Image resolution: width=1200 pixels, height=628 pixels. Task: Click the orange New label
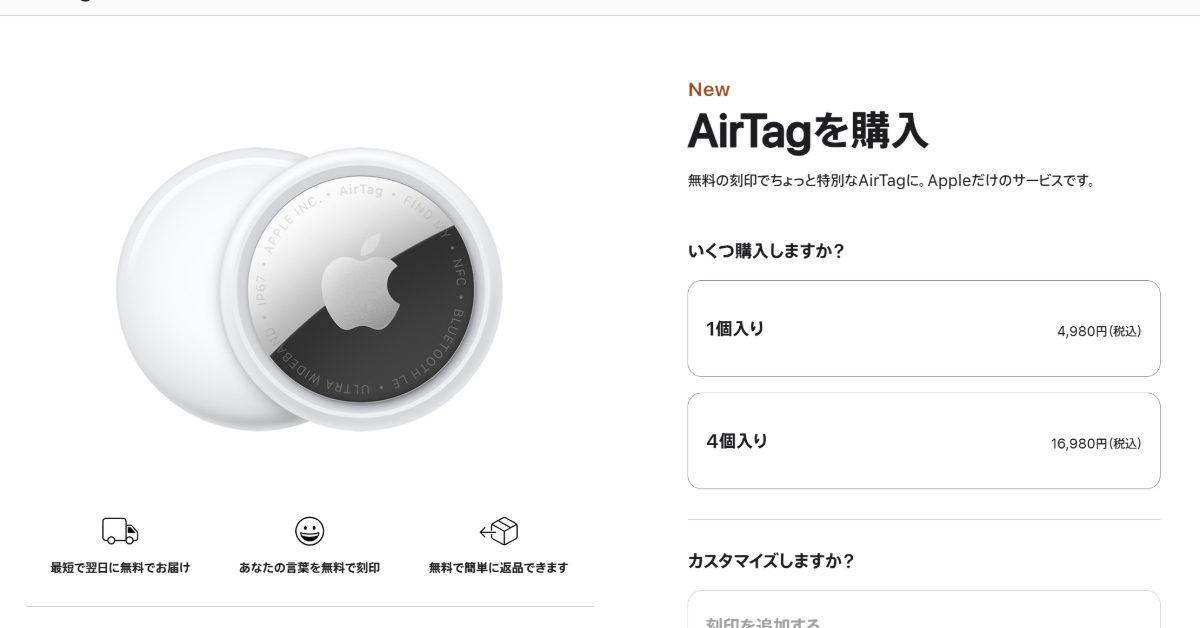[709, 90]
